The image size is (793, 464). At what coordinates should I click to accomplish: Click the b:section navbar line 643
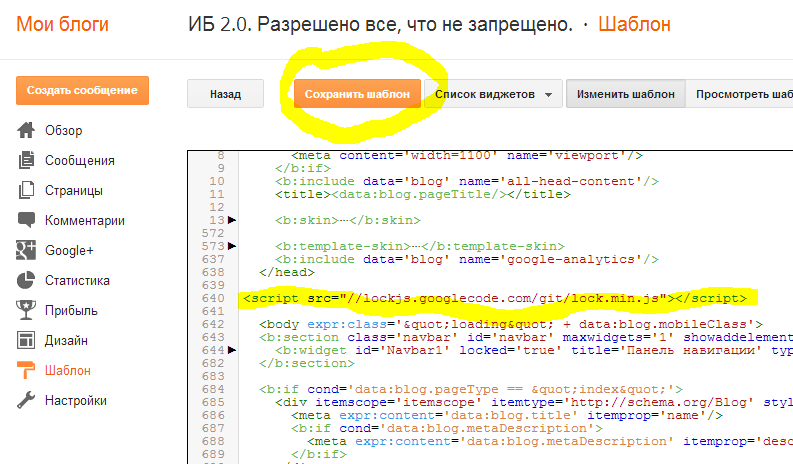[526, 337]
